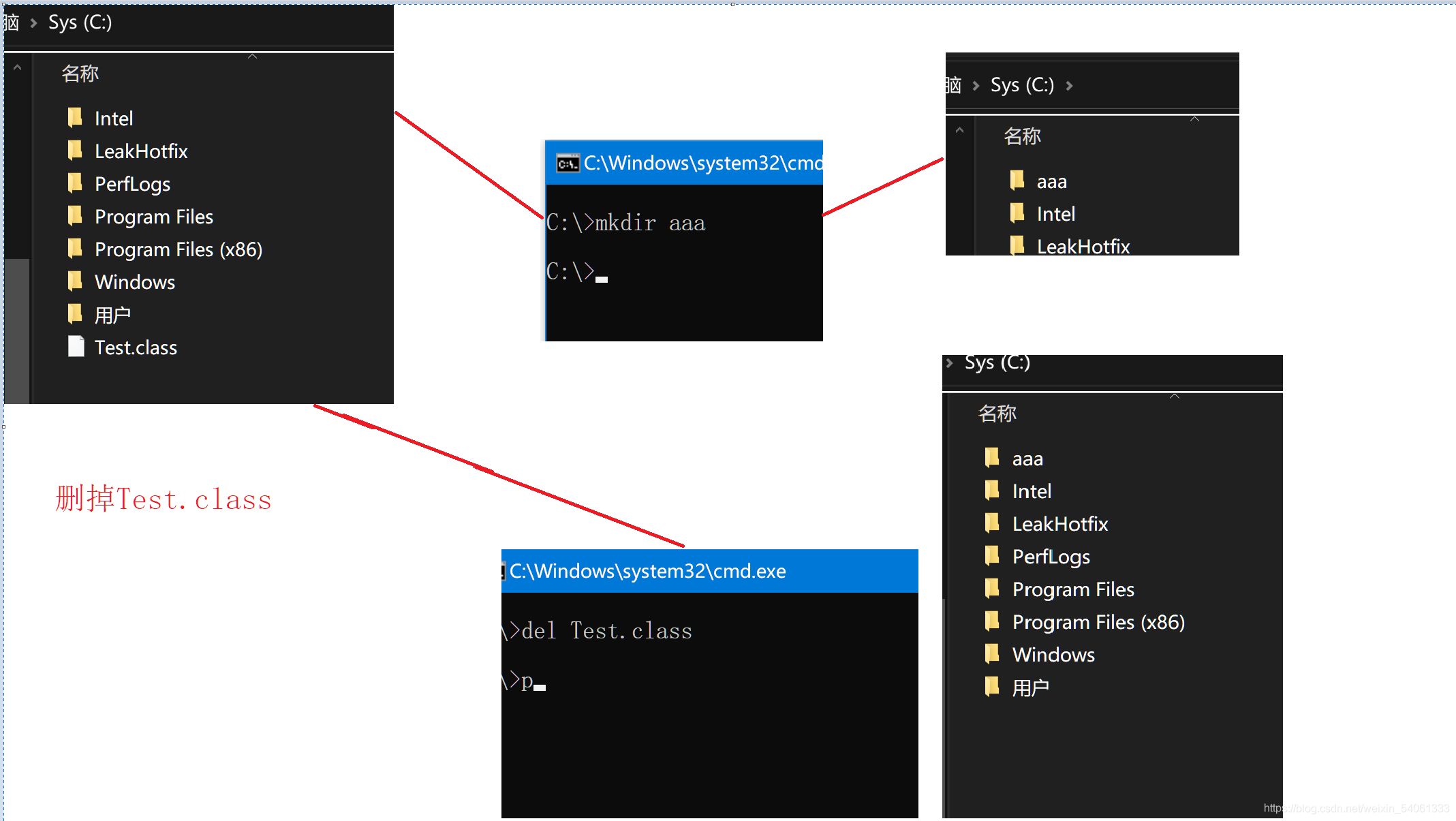
Task: Click the Windows folder icon in the window containing Test.class
Action: [76, 281]
